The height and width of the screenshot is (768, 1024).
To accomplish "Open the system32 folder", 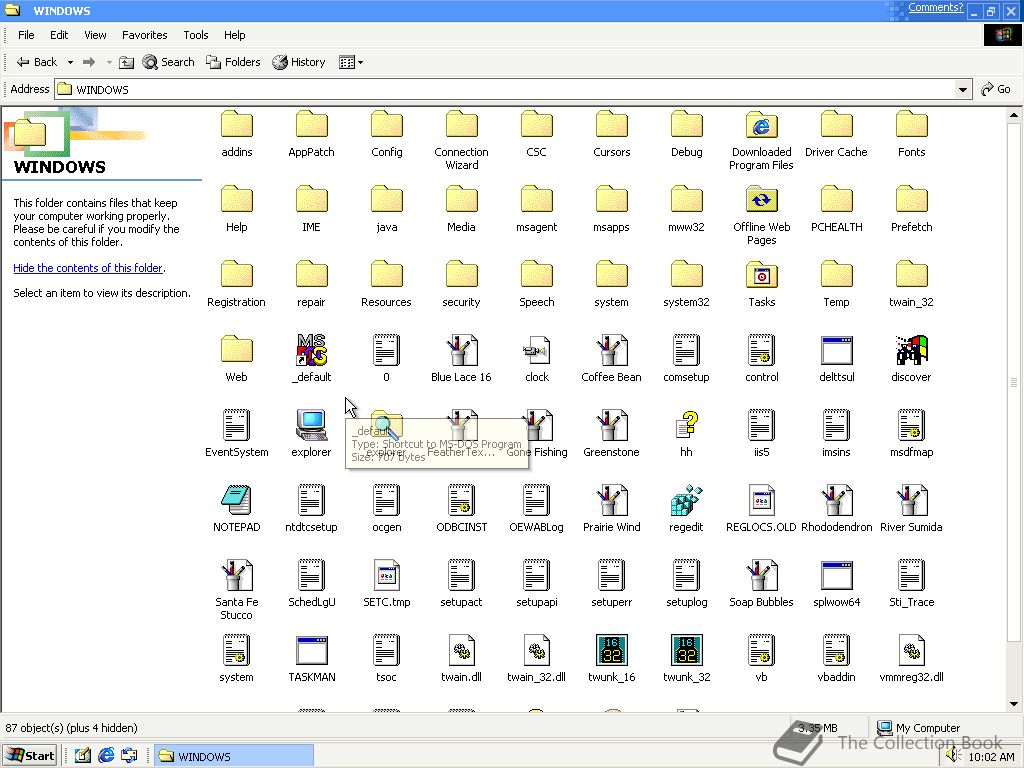I will tap(686, 276).
